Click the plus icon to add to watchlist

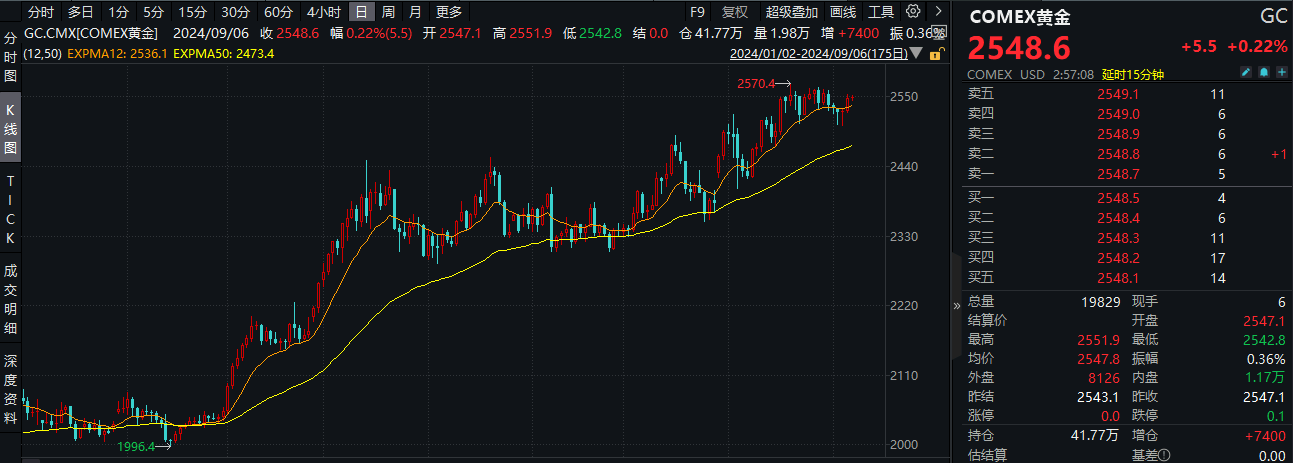[x=1280, y=73]
